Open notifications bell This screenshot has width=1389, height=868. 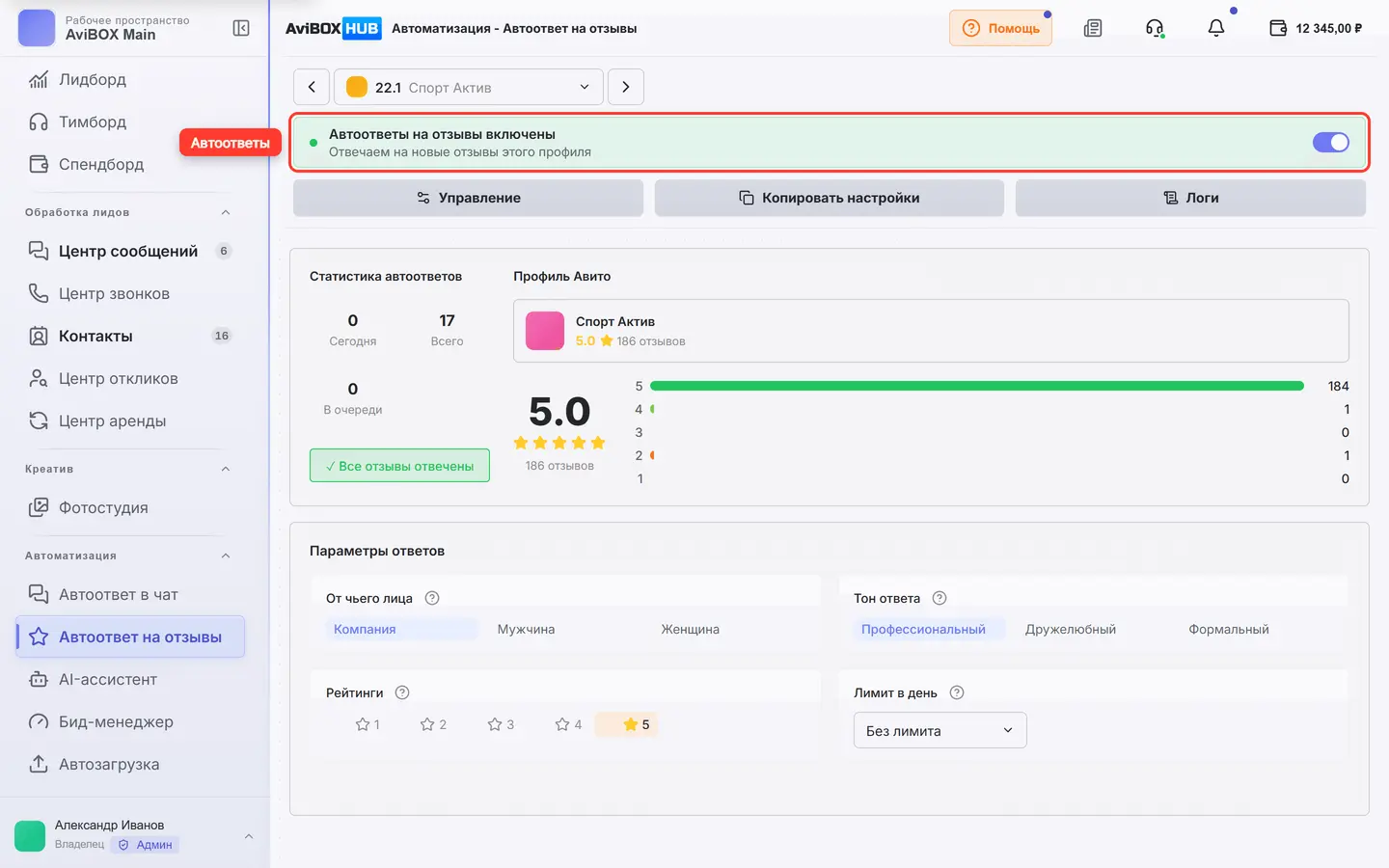click(x=1216, y=28)
